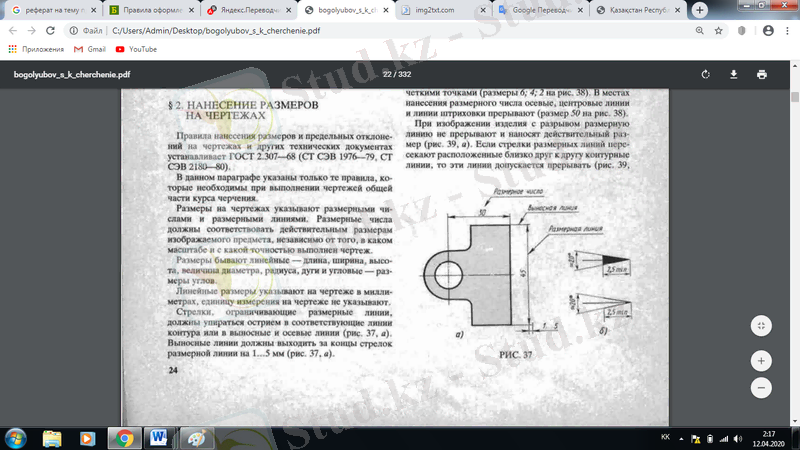The image size is (800, 450).
Task: Open the Apps shortcut in bookmarks bar
Action: click(36, 49)
